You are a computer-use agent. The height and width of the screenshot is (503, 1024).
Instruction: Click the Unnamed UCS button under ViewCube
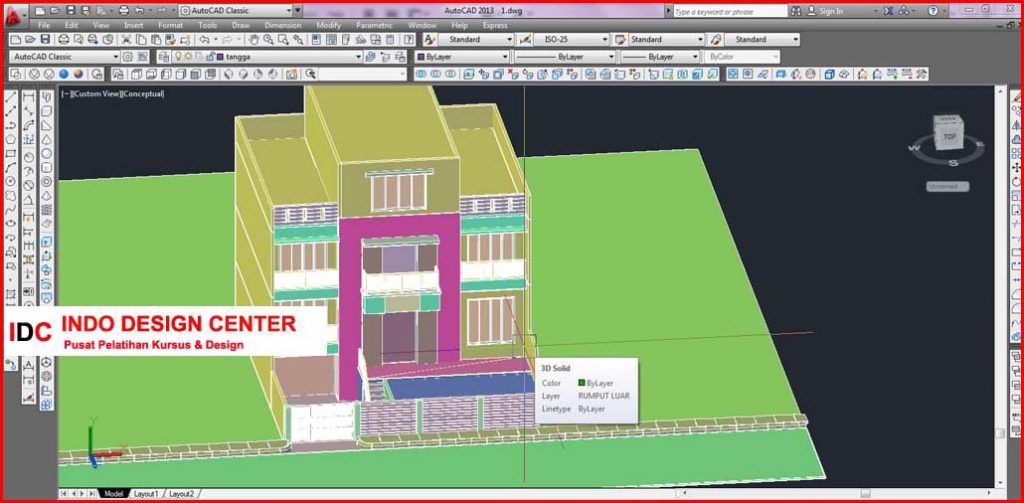[948, 187]
